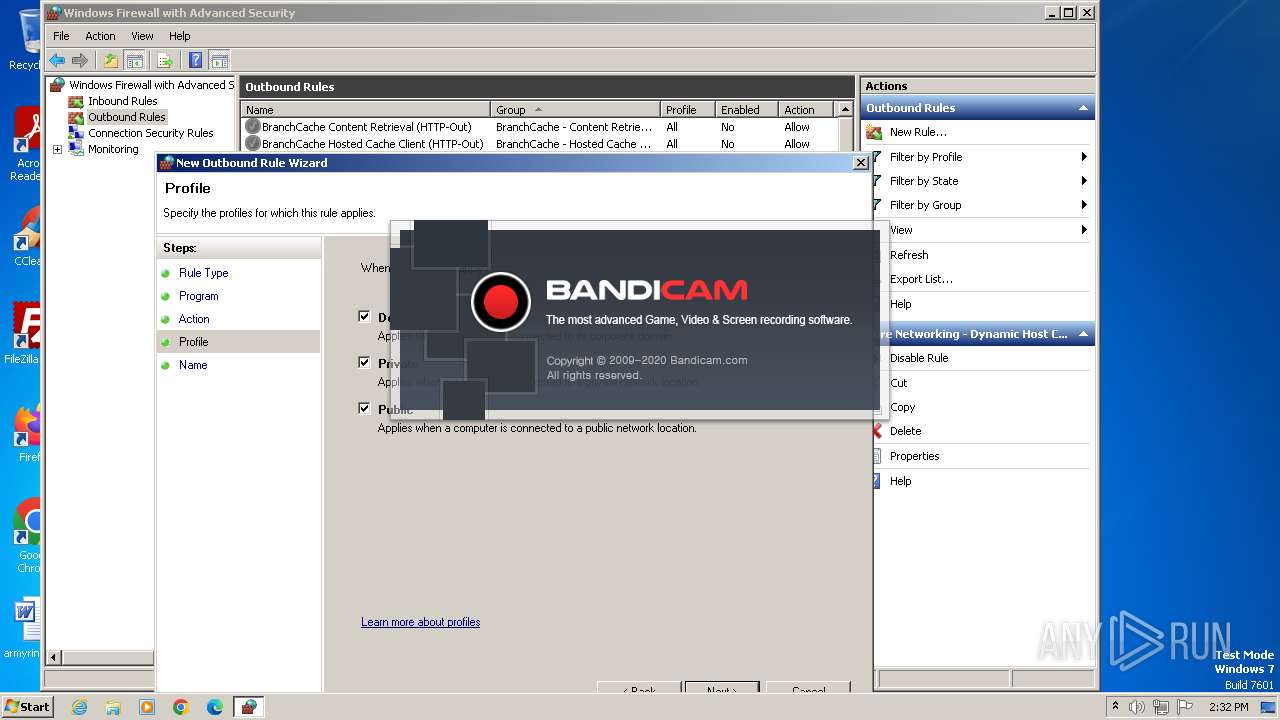Collapse the Networking - Dynamic Host actions section
The height and width of the screenshot is (720, 1280).
1083,334
